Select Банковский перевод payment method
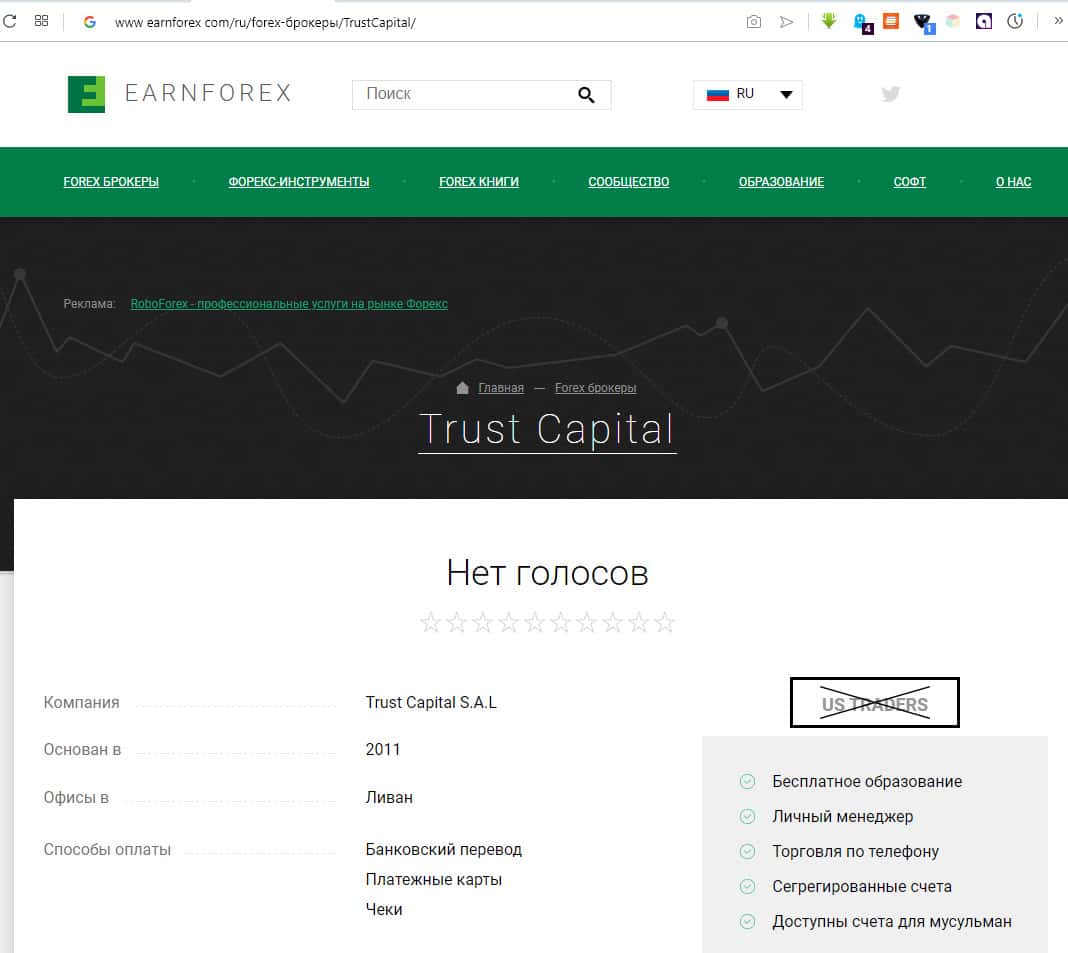Viewport: 1068px width, 953px height. pos(443,849)
